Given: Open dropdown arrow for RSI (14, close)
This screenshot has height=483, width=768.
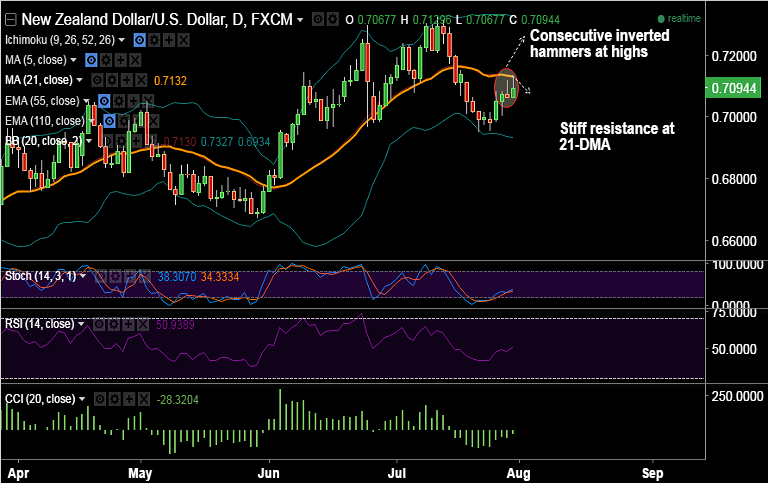Looking at the screenshot, I should (x=81, y=324).
